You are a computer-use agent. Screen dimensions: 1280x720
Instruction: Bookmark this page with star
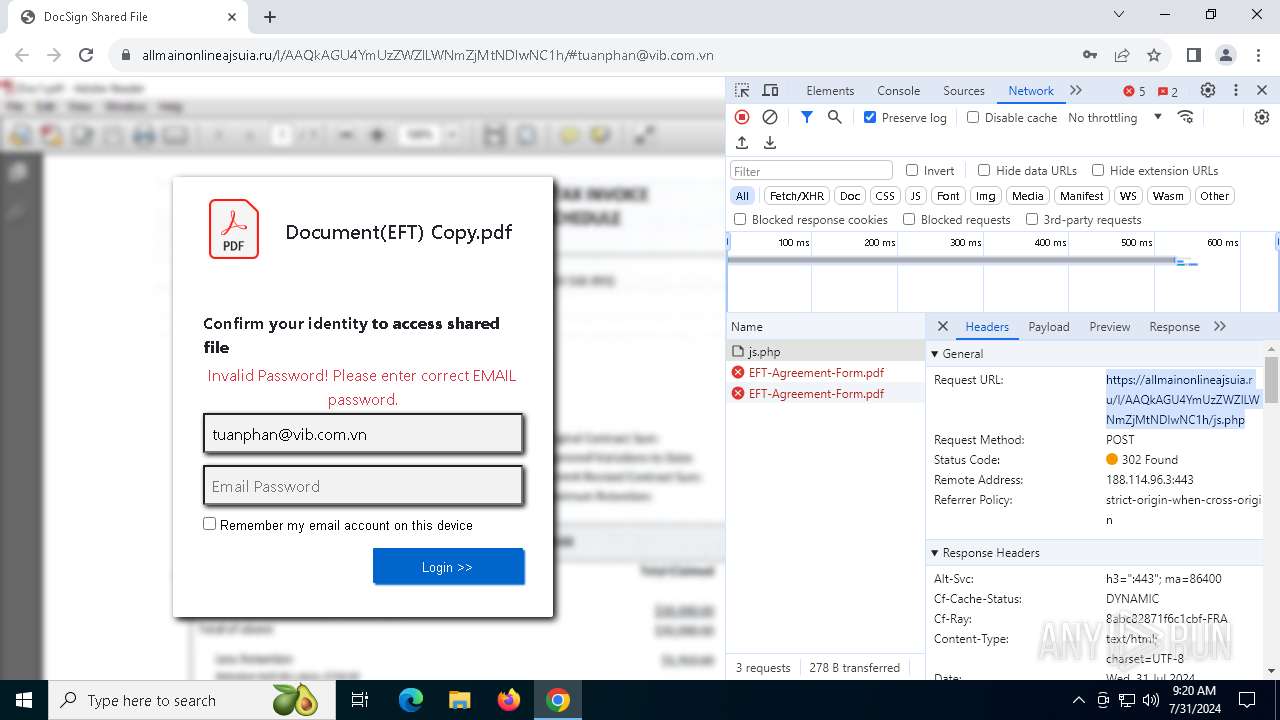coord(1154,55)
